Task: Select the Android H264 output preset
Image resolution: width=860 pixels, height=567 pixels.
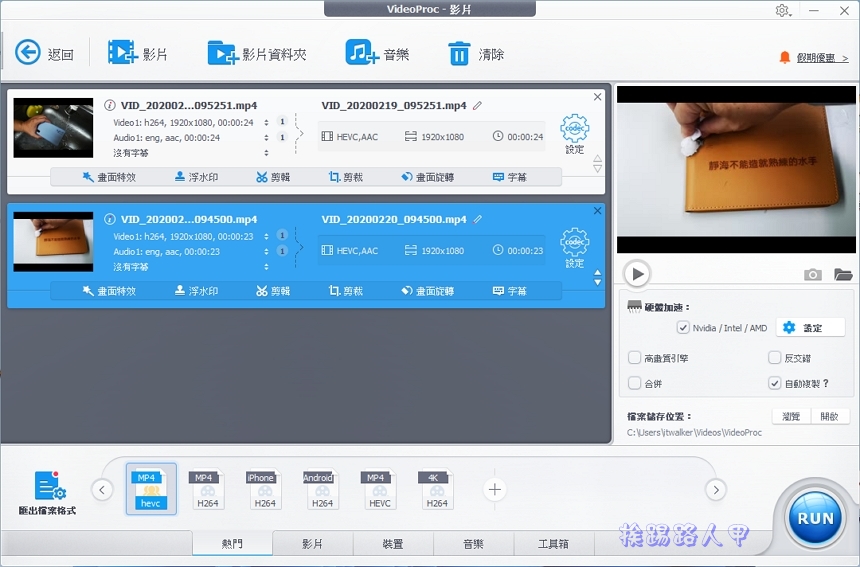Action: [x=322, y=489]
